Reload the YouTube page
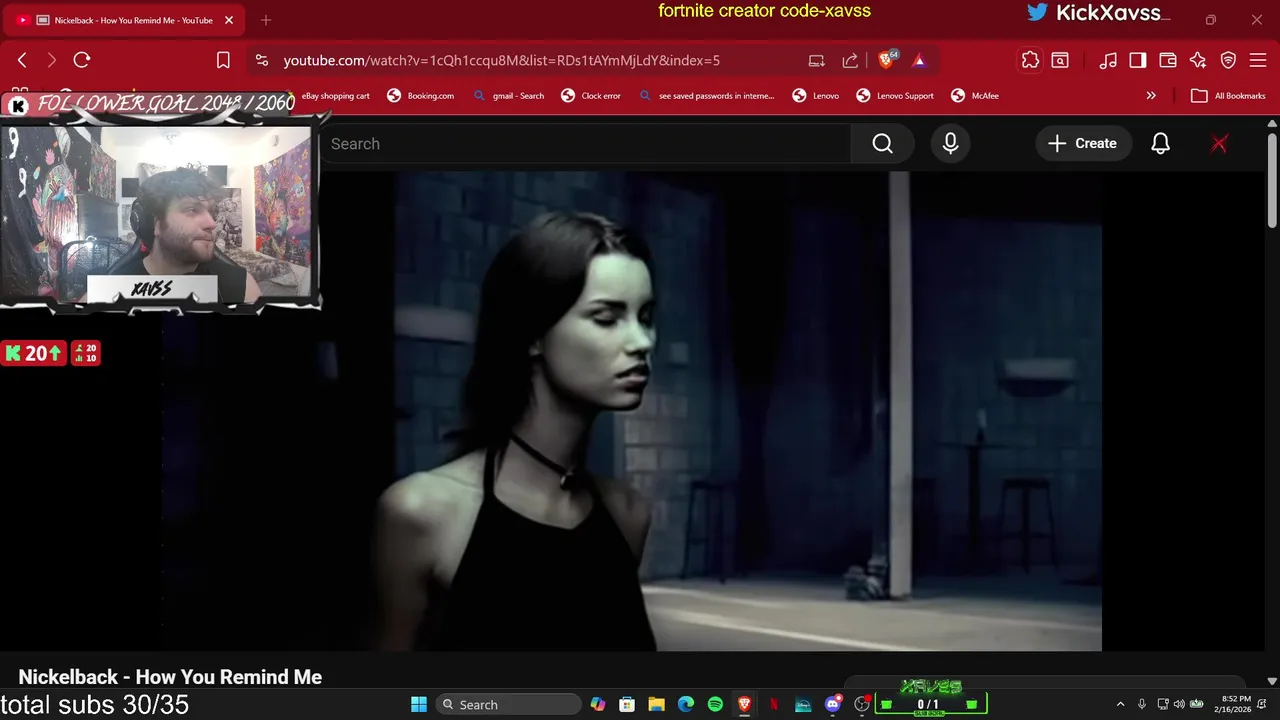The image size is (1280, 720). pos(82,60)
